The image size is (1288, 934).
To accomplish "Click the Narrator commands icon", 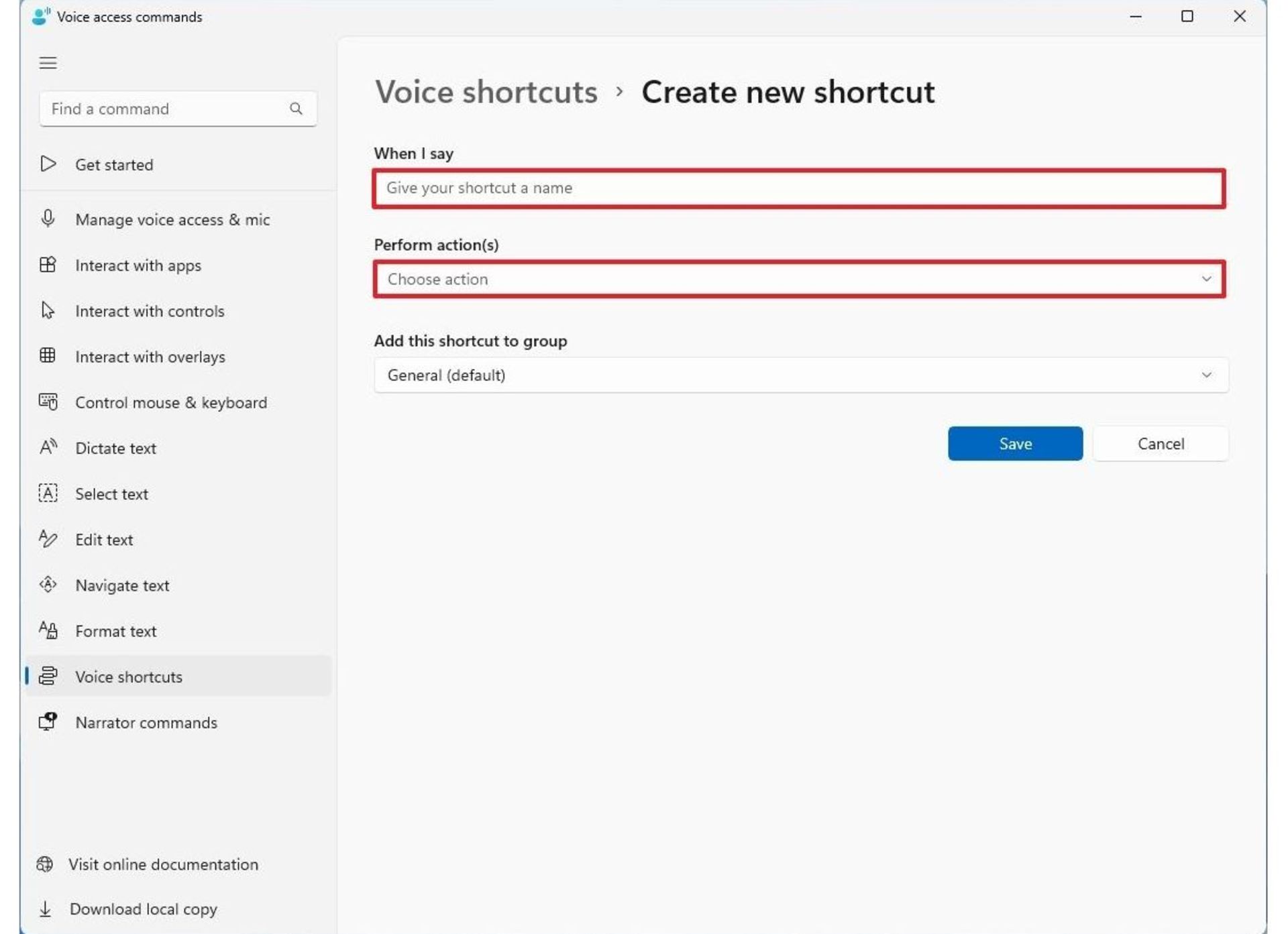I will [48, 722].
